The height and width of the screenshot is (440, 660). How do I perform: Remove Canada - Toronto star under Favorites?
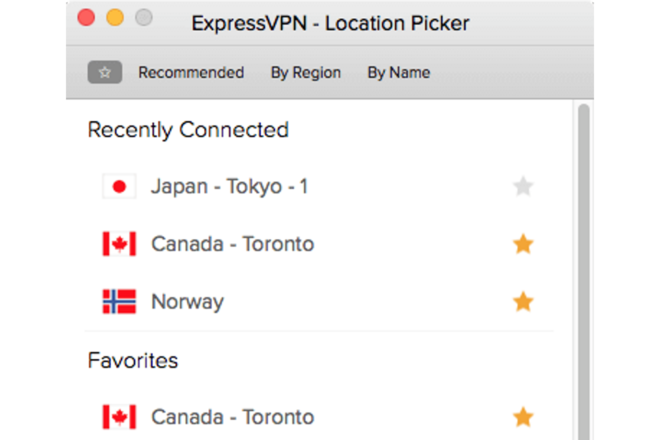tap(523, 417)
